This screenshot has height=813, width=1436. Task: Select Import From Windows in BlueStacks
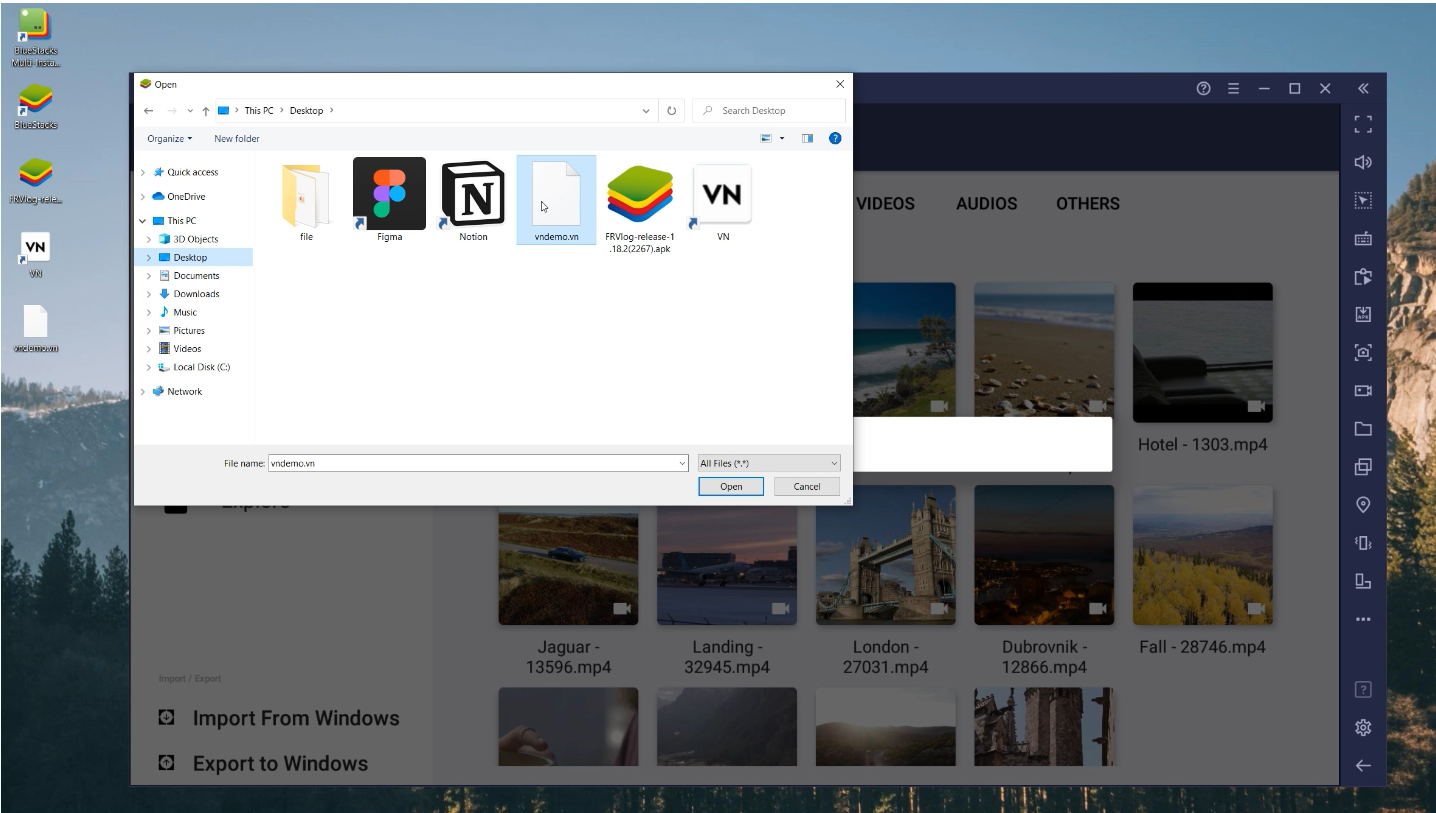pyautogui.click(x=279, y=718)
